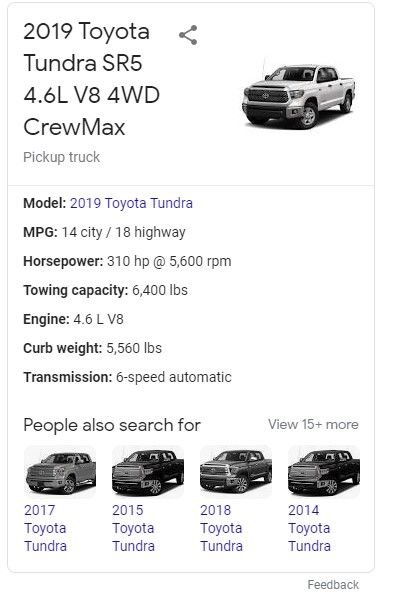Select the 2015 Toyota Tundra thumbnail image
The height and width of the screenshot is (599, 395).
tap(148, 471)
